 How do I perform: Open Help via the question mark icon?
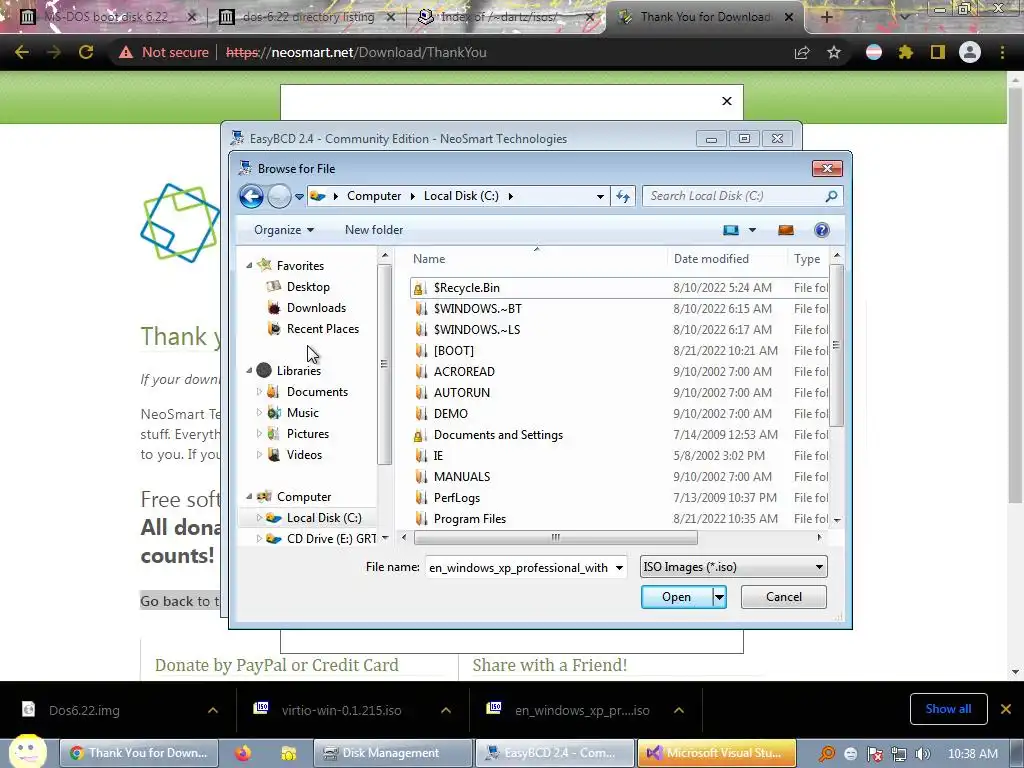pos(822,230)
